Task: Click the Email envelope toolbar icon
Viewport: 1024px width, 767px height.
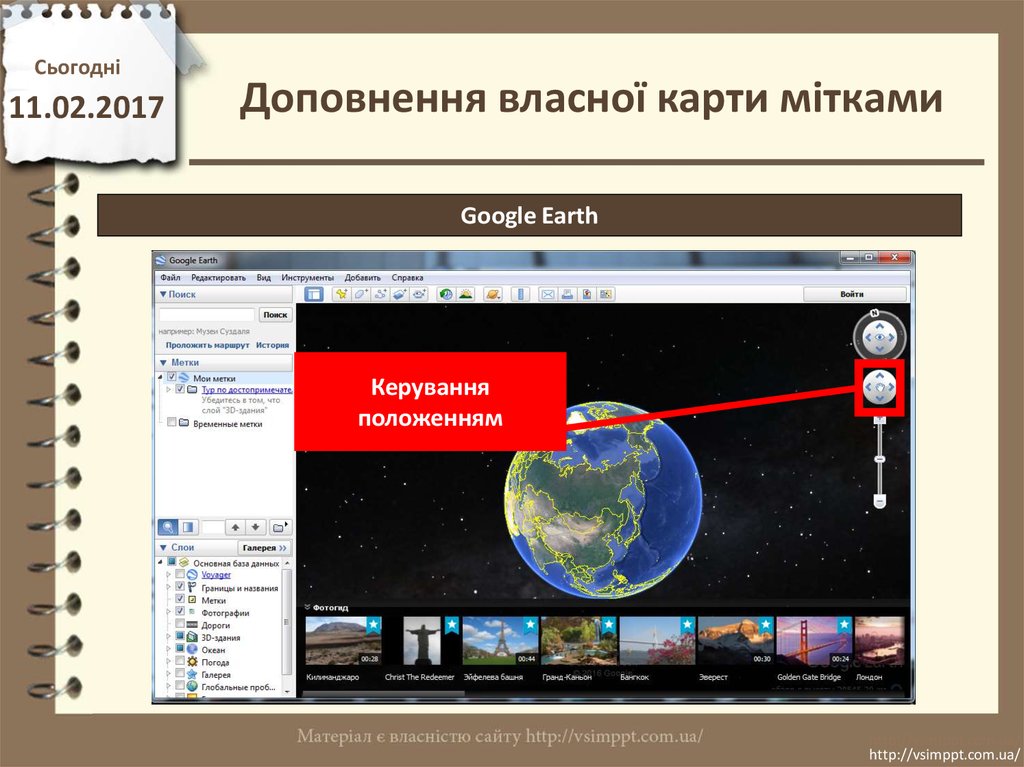Action: (547, 294)
